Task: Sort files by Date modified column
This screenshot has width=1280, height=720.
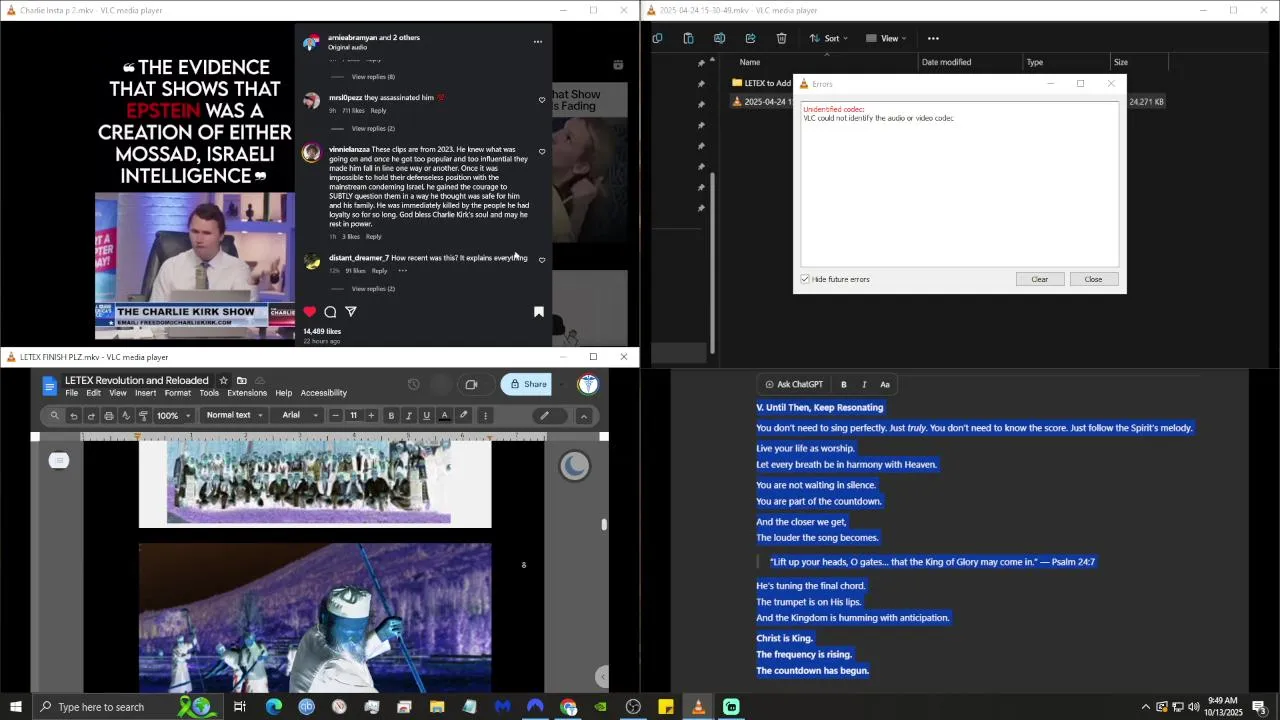Action: (x=946, y=62)
